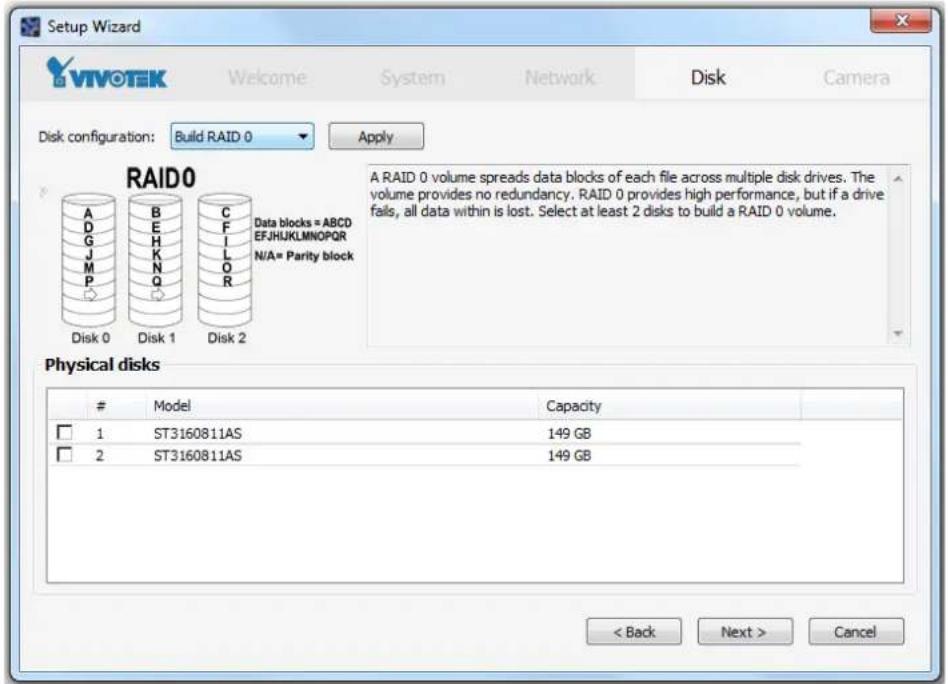Switch to the System tab

tap(412, 77)
